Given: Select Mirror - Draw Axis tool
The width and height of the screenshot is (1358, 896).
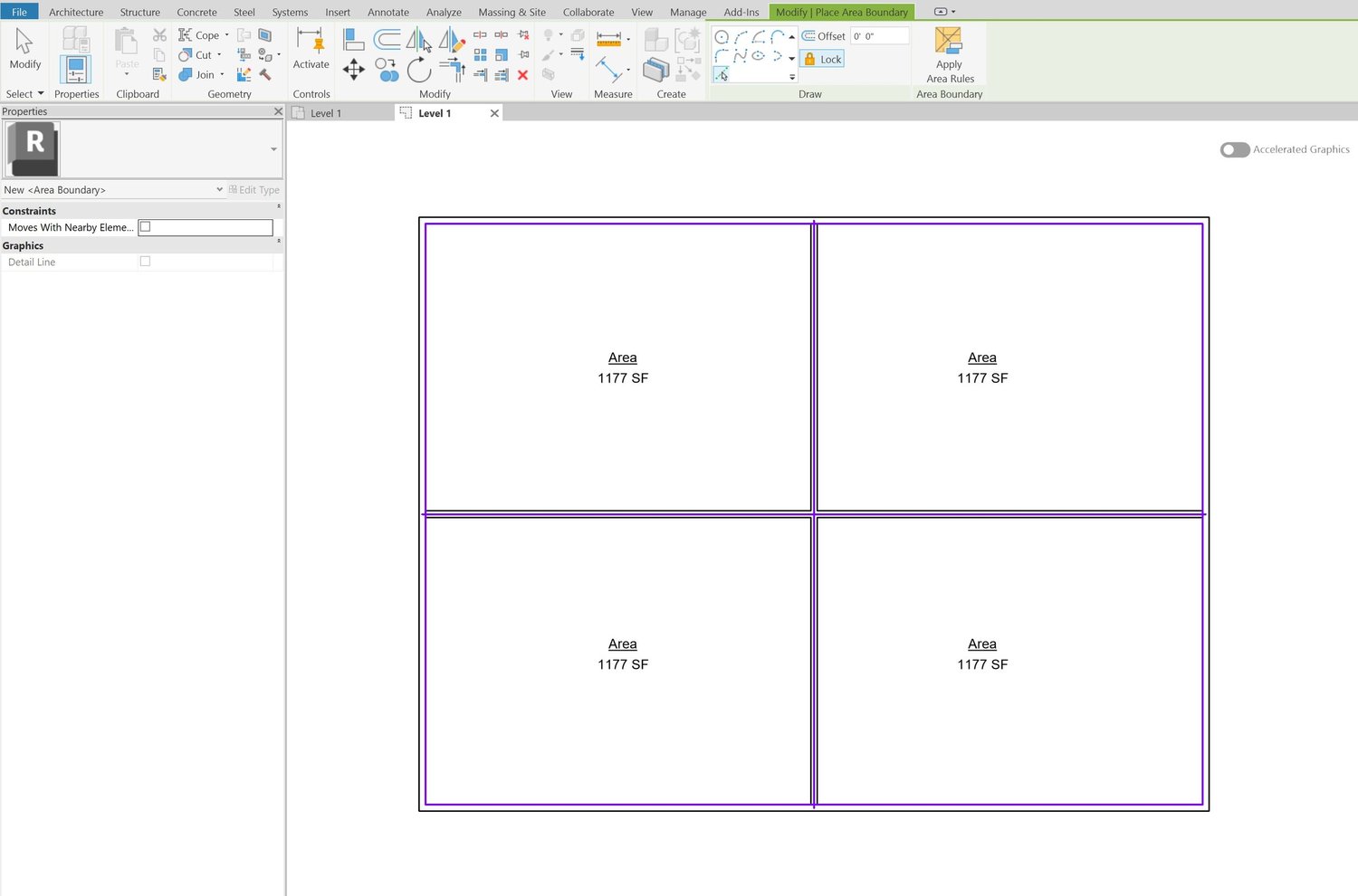Looking at the screenshot, I should tap(452, 39).
